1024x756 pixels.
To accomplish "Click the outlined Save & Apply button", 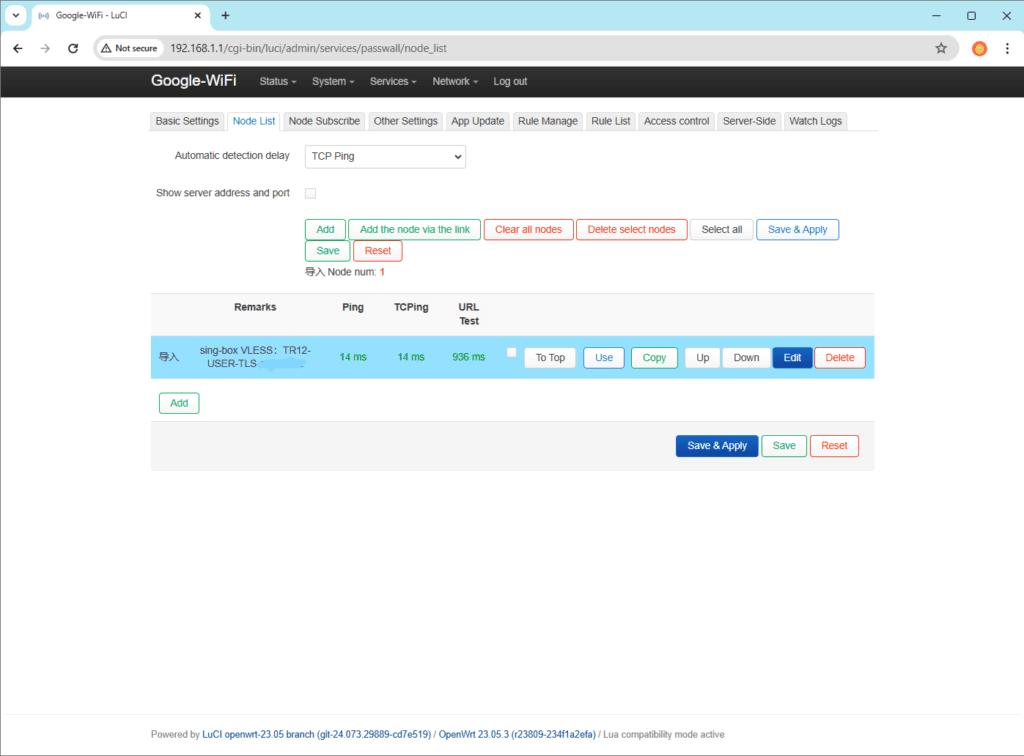I will [797, 230].
